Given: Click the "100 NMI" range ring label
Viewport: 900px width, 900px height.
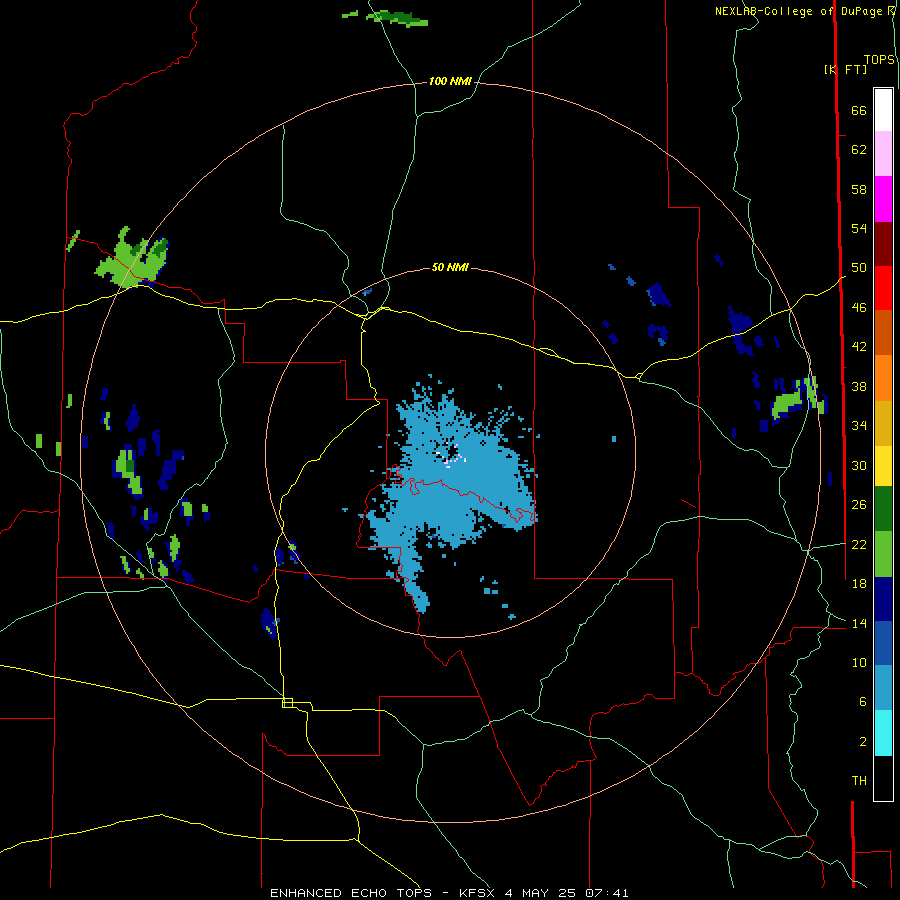Looking at the screenshot, I should click(450, 82).
